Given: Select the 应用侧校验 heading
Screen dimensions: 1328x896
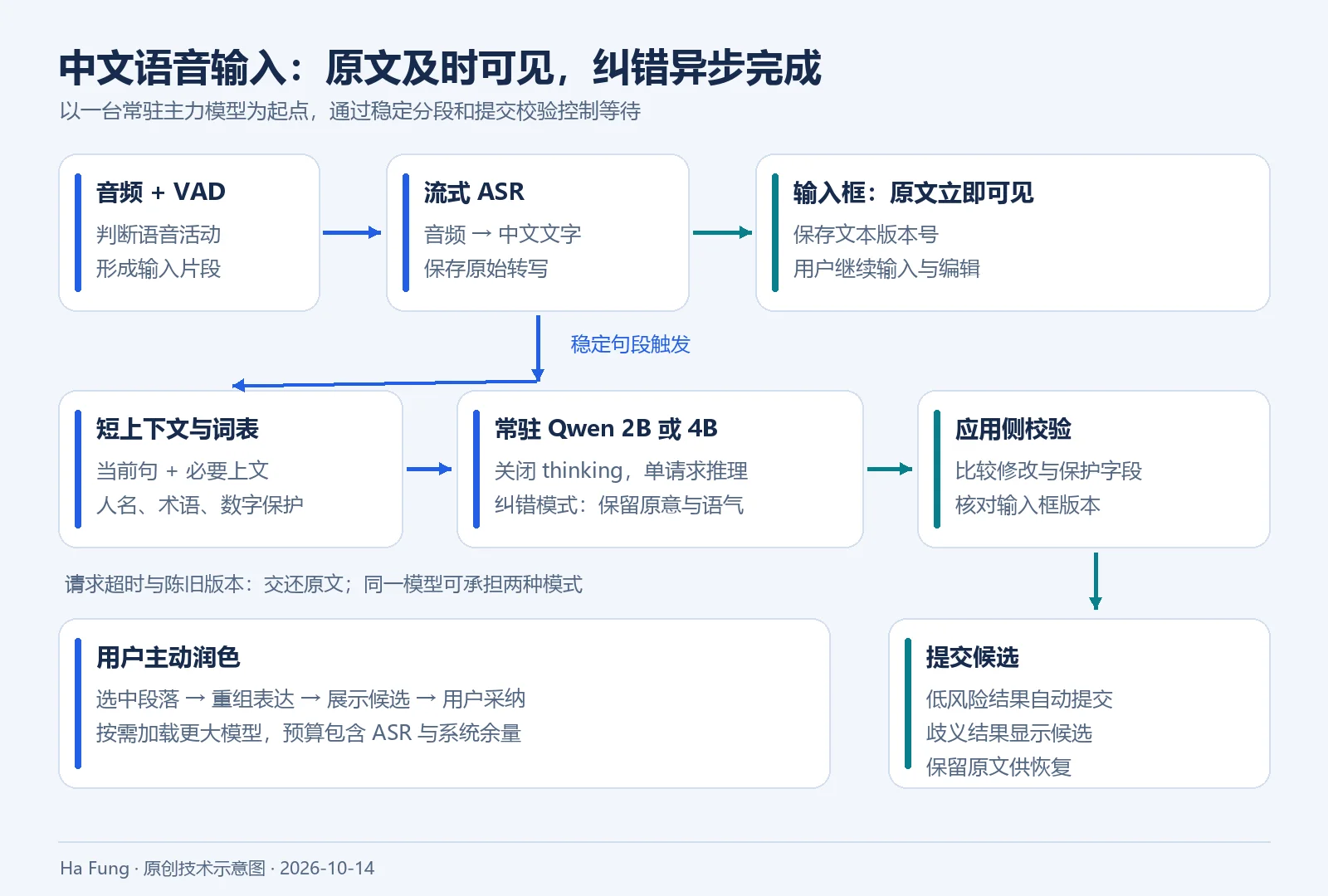Looking at the screenshot, I should click(1013, 429).
